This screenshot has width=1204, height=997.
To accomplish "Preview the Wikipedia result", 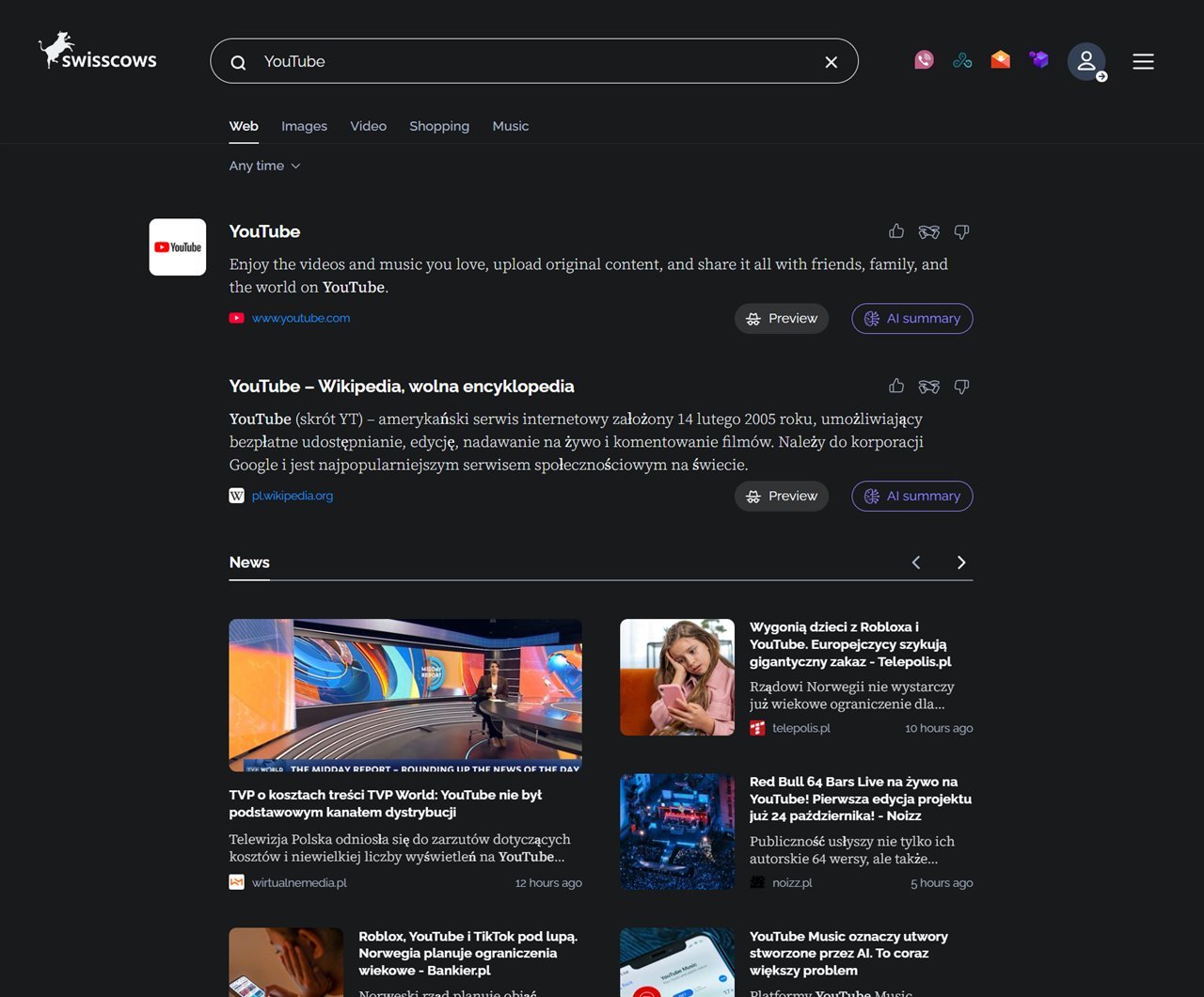I will tap(782, 496).
